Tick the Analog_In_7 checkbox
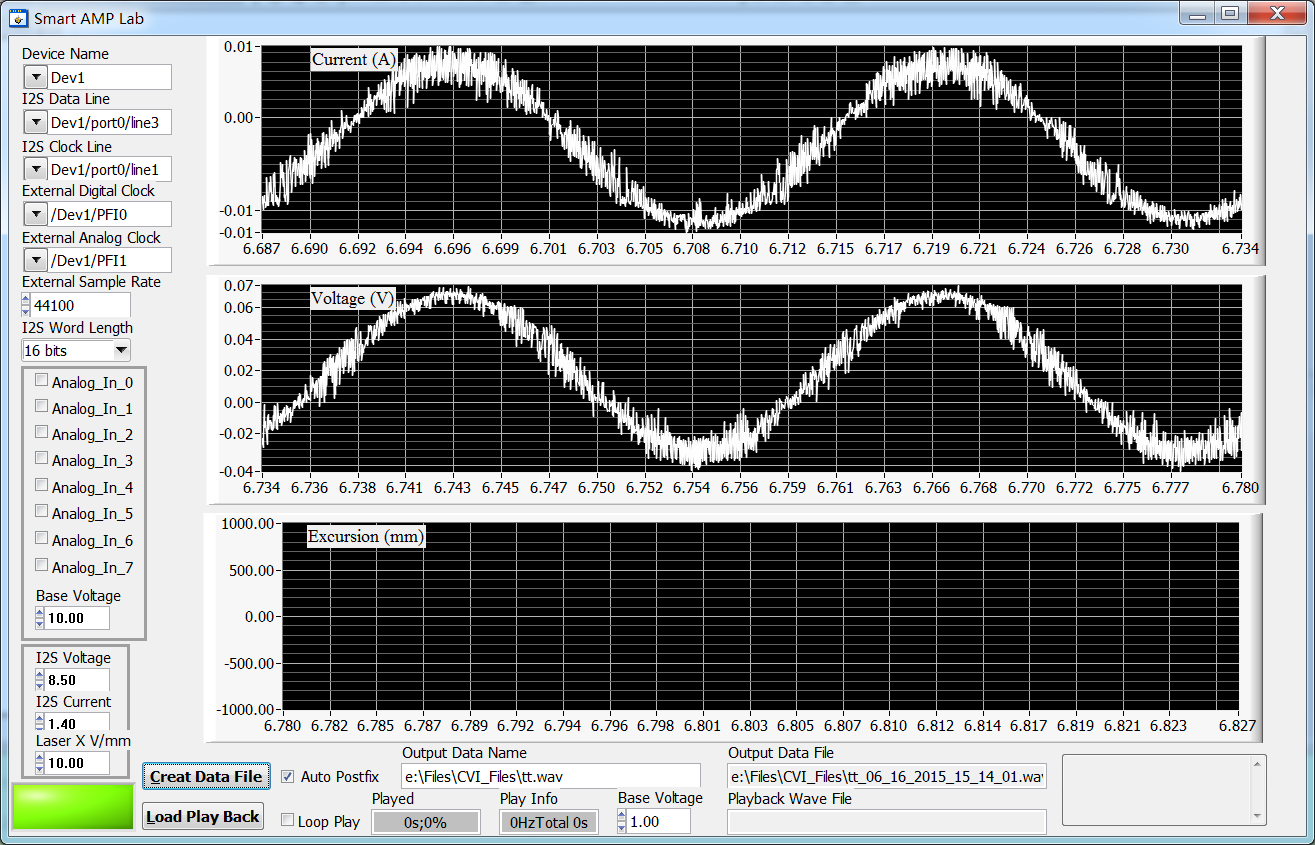The image size is (1315, 845). [42, 566]
